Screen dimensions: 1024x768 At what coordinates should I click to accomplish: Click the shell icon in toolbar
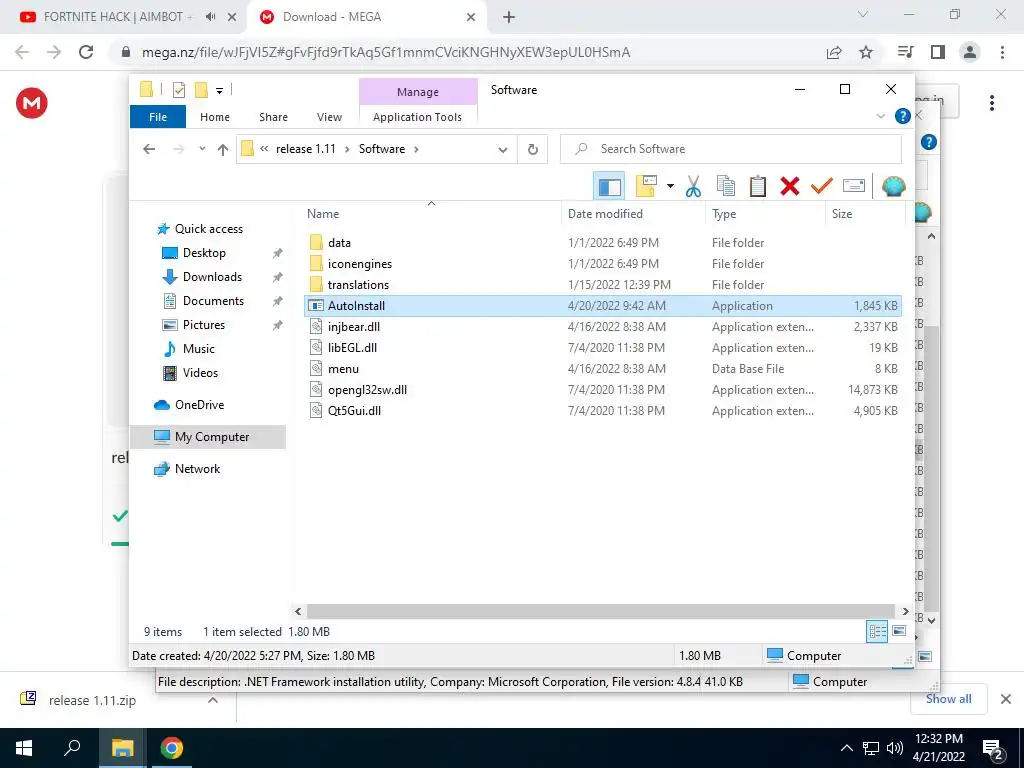point(893,186)
